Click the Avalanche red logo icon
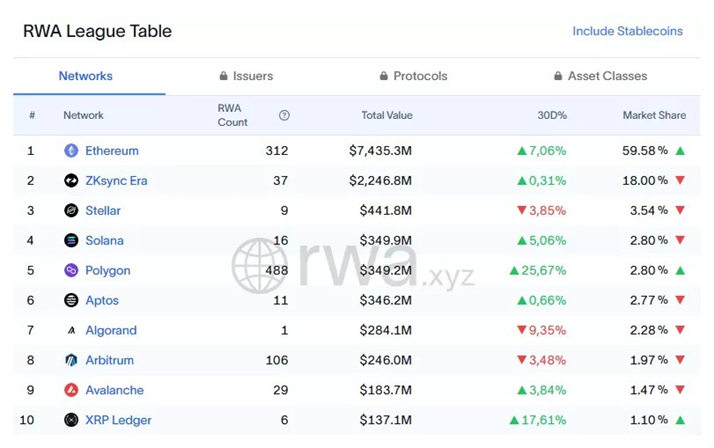Viewport: 714px width, 448px height. click(71, 390)
